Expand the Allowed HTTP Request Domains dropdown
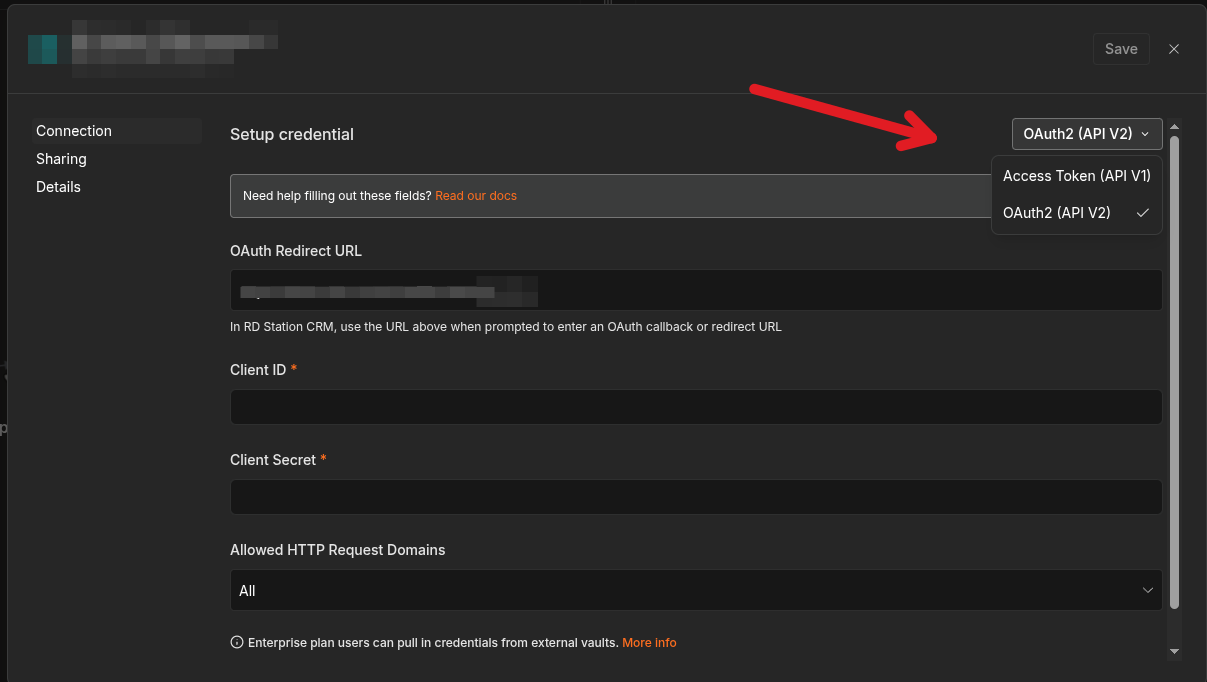The width and height of the screenshot is (1207, 682). 696,591
